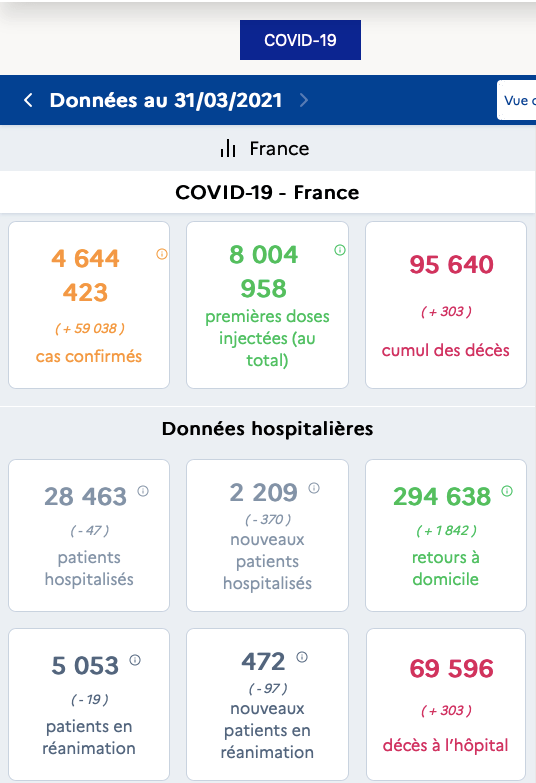536x783 pixels.
Task: Open info icon for 2 209 nouveaux patients
Action: click(314, 487)
